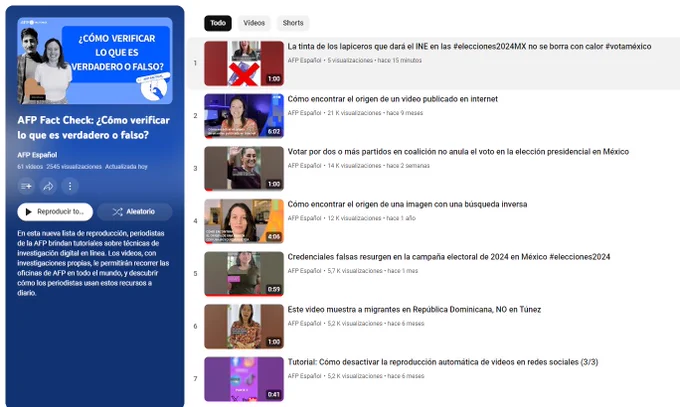Open thumbnail of 'Votar por dos o más partidos' video
This screenshot has height=407, width=680.
(244, 168)
